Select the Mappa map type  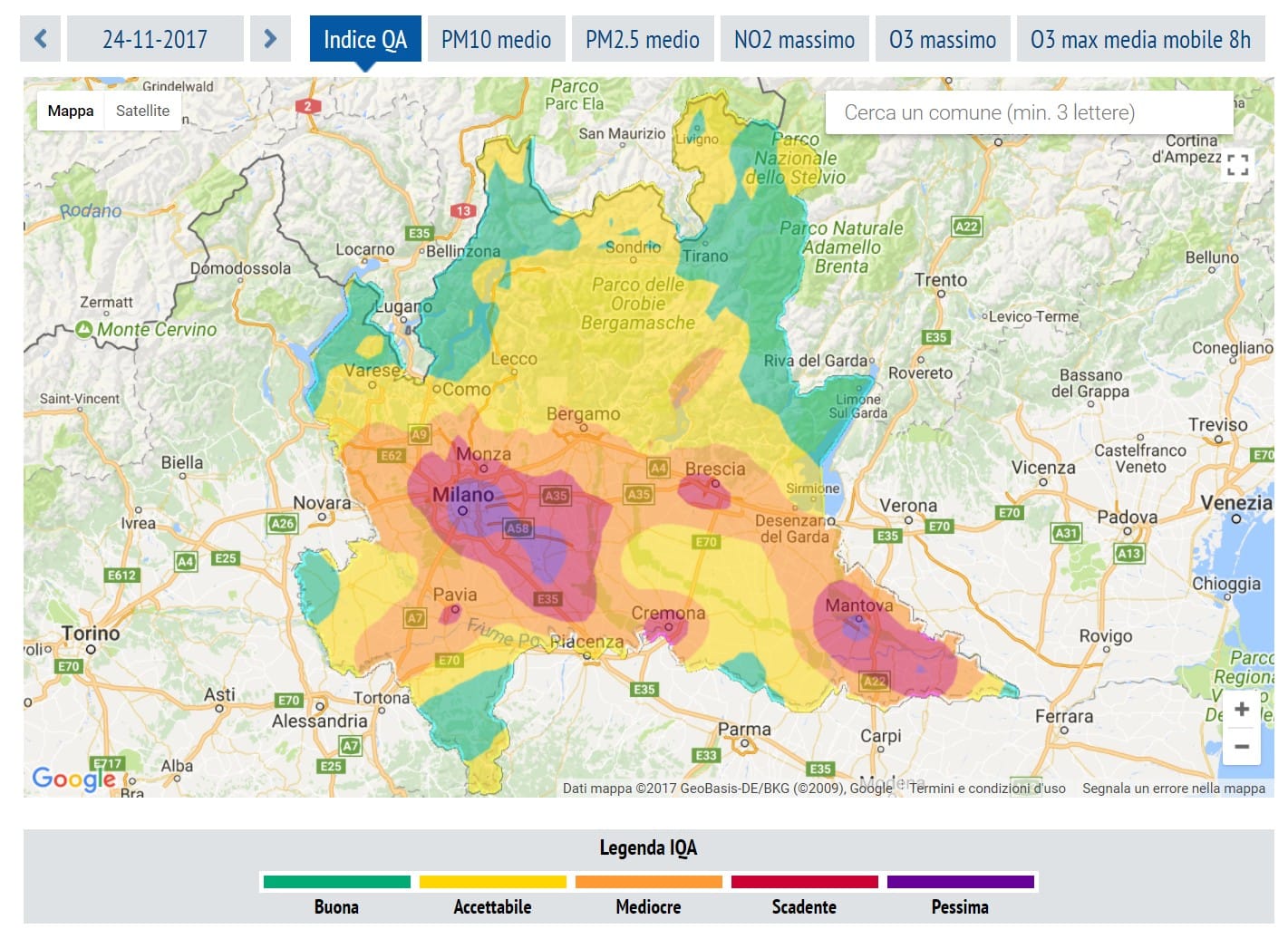tap(71, 111)
